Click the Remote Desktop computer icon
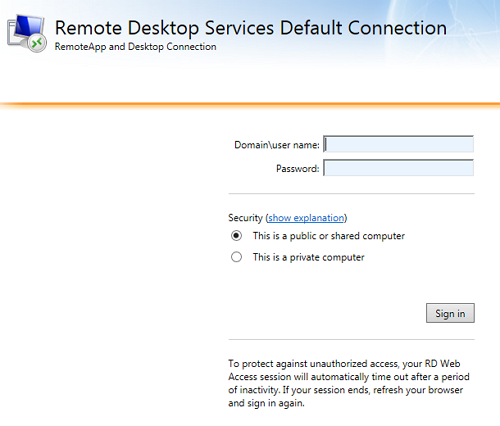500x426 pixels. (x=27, y=33)
